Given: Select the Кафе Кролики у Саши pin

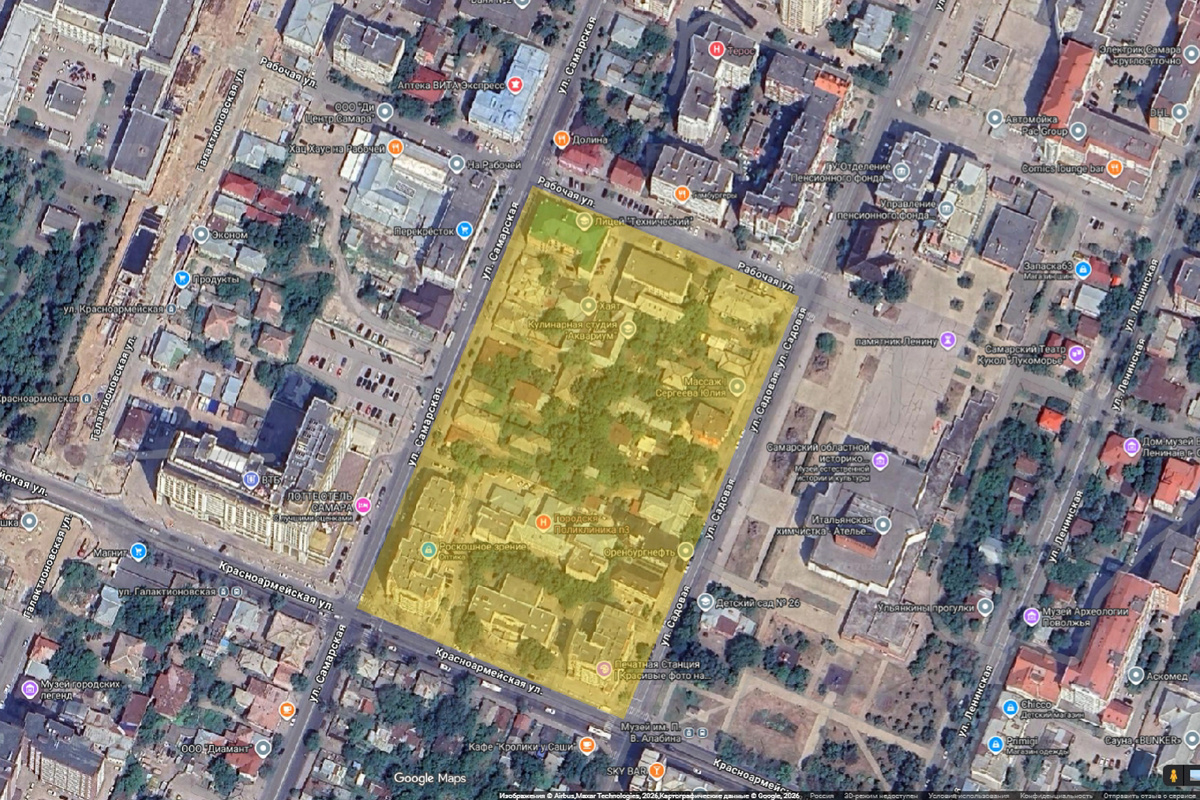Looking at the screenshot, I should pos(587,747).
